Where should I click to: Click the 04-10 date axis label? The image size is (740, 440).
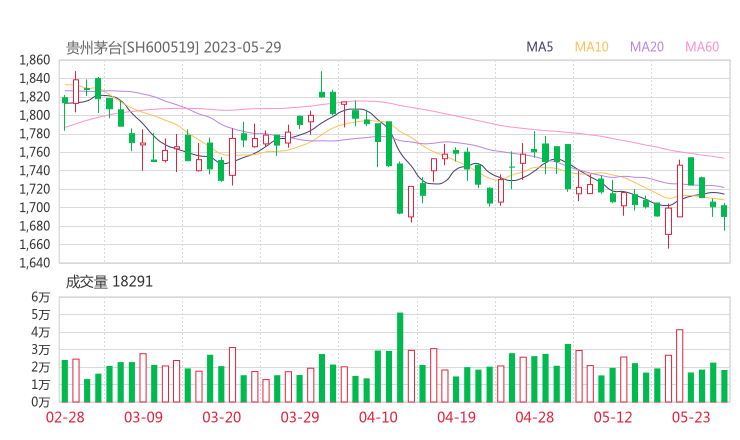pyautogui.click(x=378, y=417)
